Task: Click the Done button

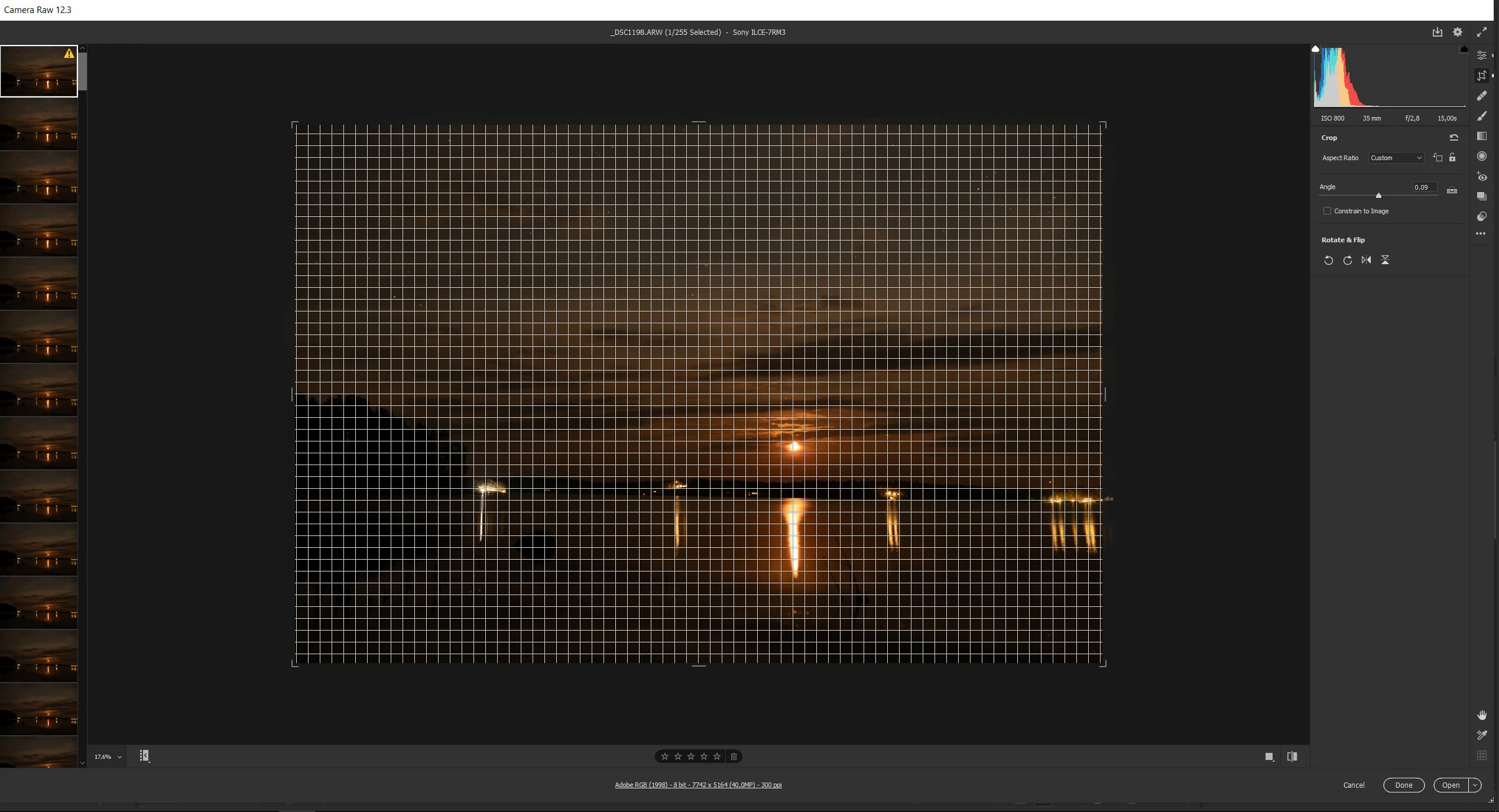Action: (1403, 785)
